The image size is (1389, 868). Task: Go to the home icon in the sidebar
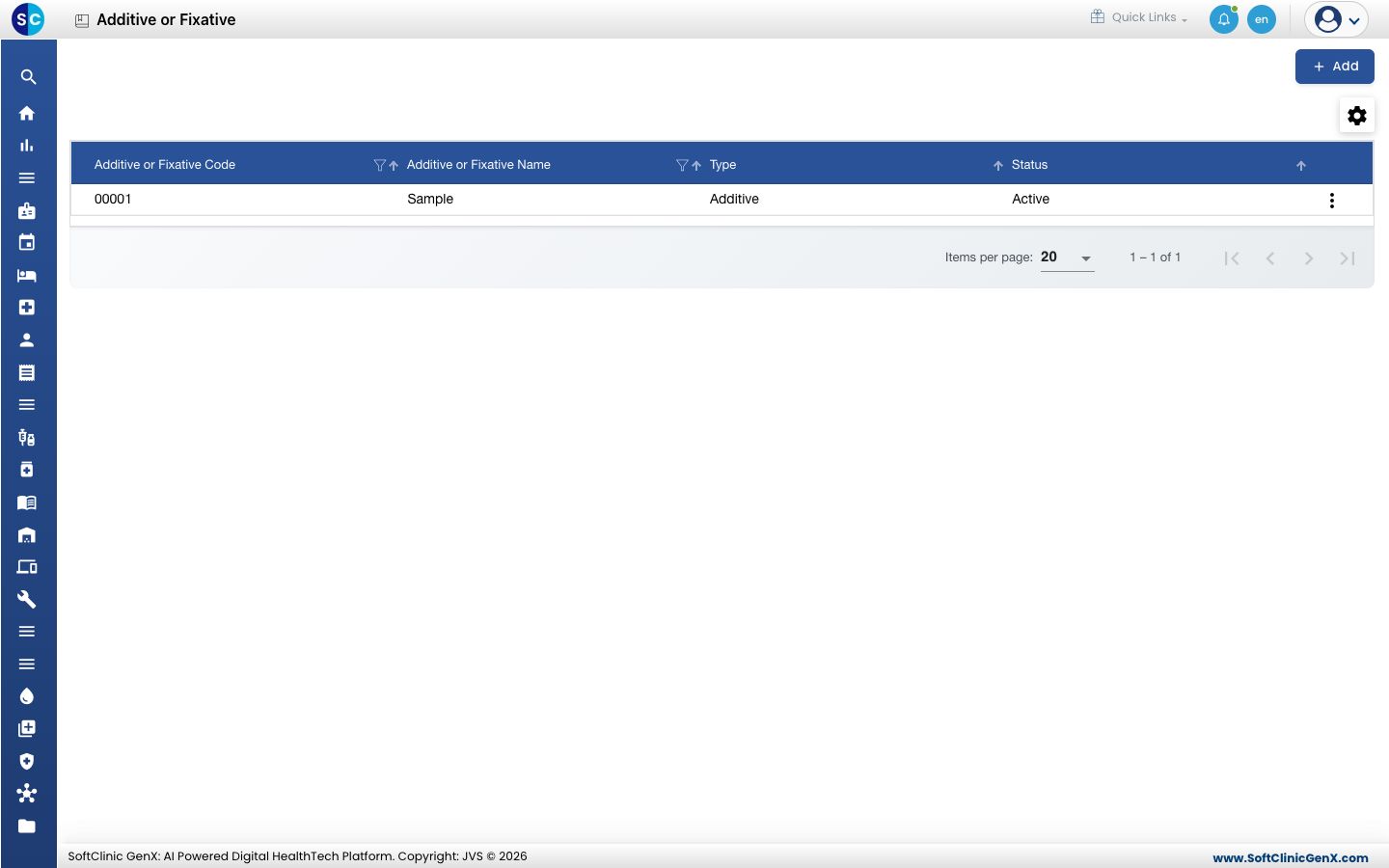pos(27,113)
